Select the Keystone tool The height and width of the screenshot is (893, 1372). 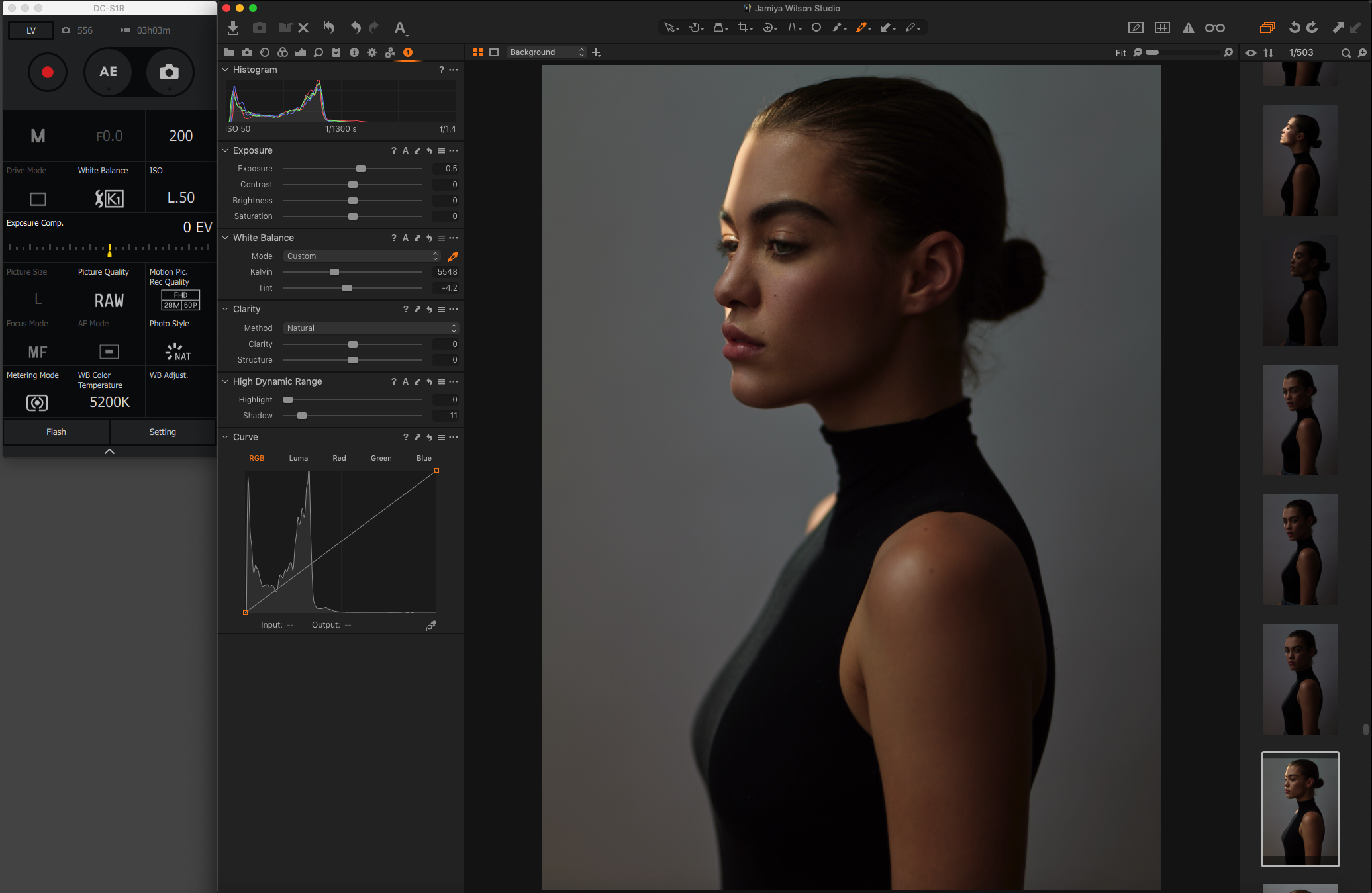point(793,28)
